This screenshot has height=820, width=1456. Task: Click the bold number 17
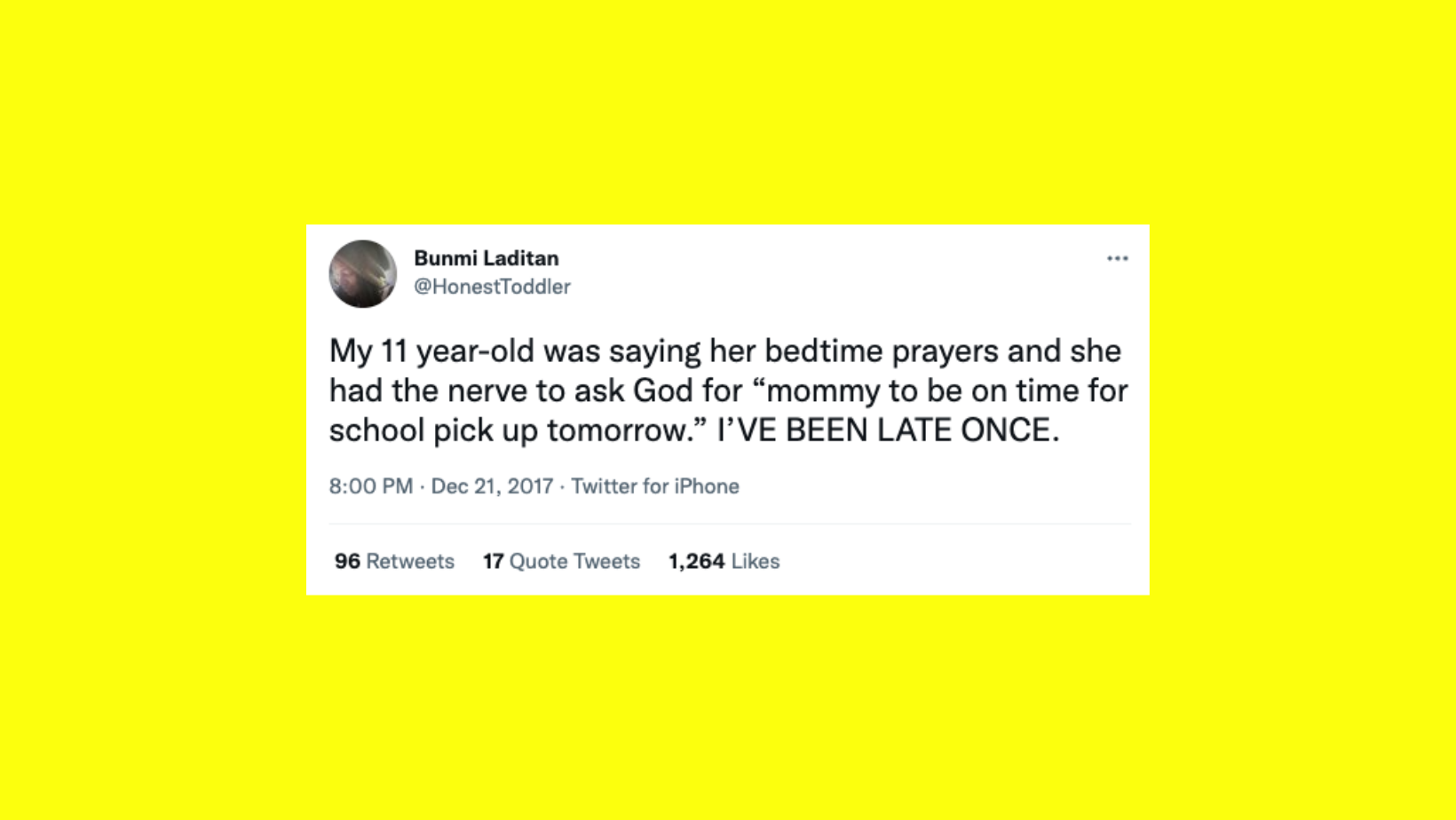[x=493, y=561]
